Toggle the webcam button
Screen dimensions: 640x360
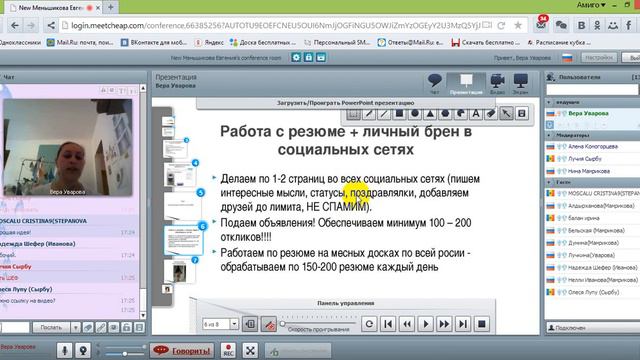point(83,350)
